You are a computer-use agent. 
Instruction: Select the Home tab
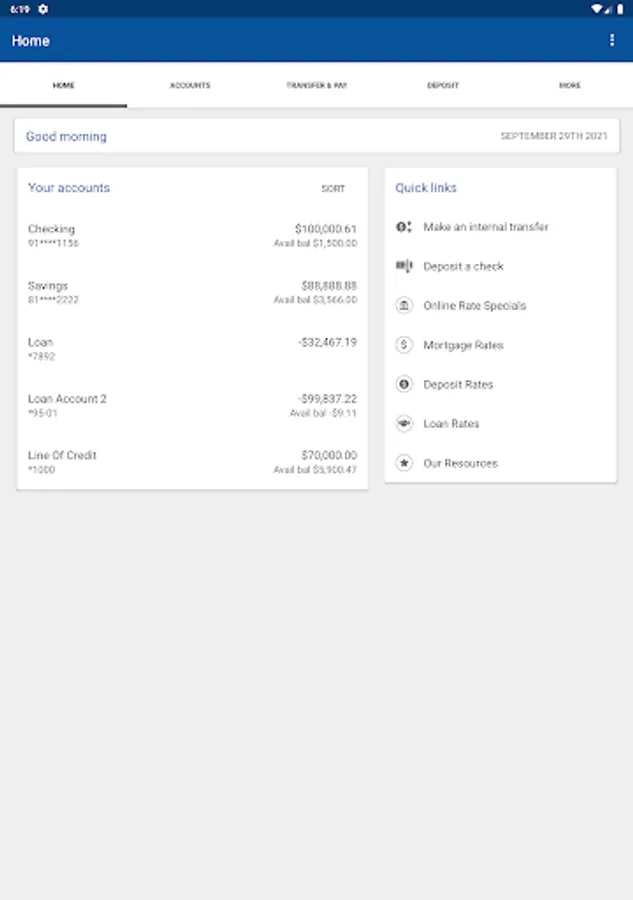[x=63, y=86]
